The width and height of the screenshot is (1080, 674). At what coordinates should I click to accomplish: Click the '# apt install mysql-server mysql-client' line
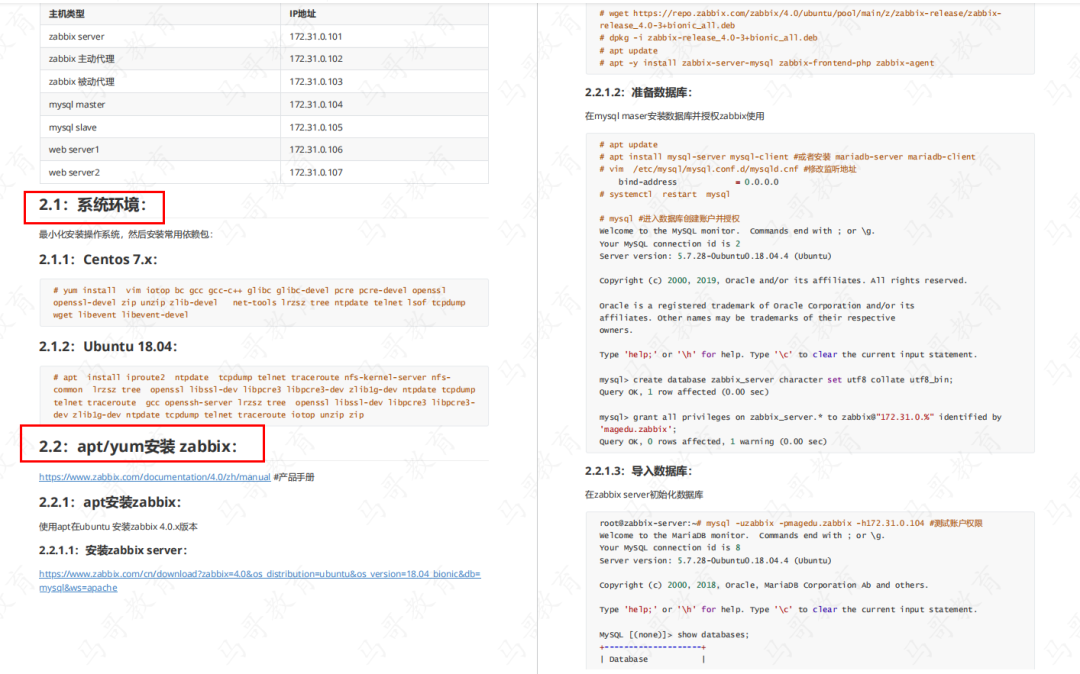(x=787, y=157)
